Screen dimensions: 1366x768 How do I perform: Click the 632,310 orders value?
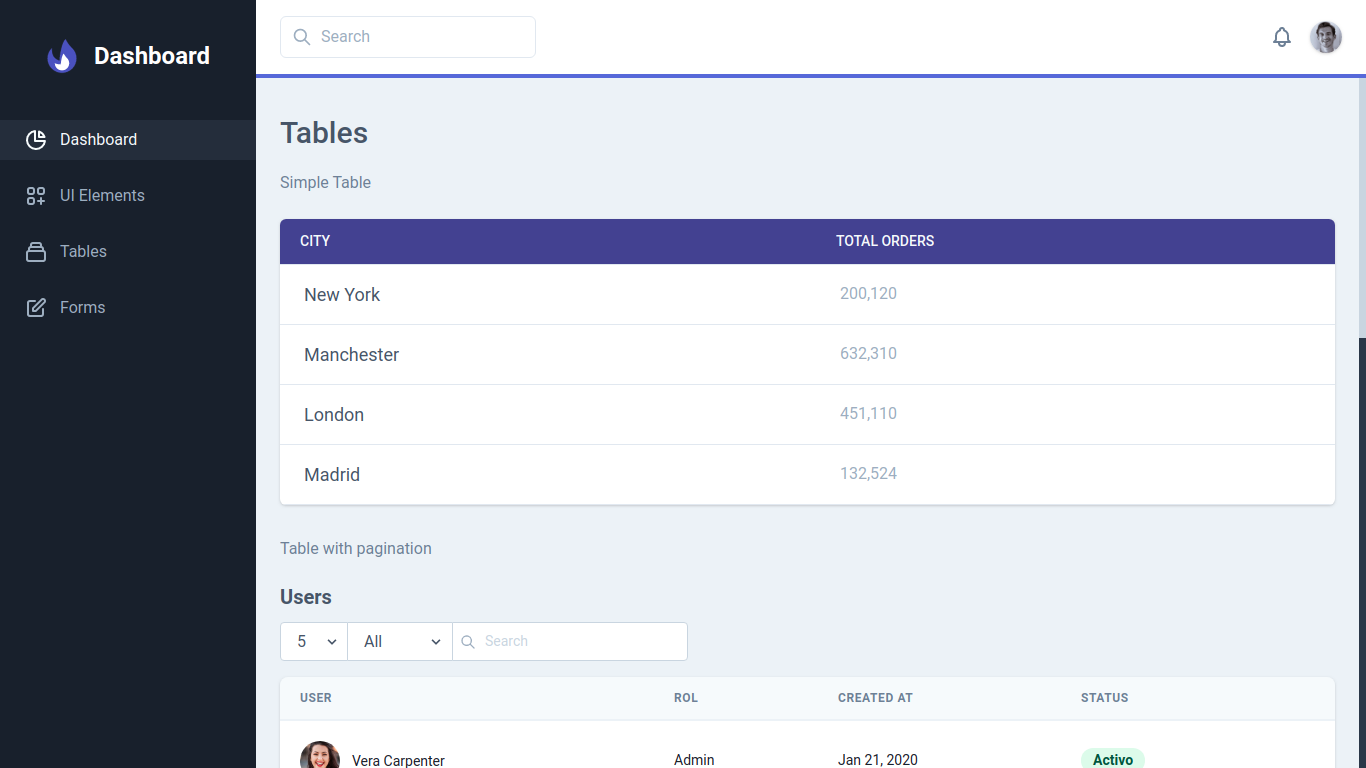[x=868, y=354]
